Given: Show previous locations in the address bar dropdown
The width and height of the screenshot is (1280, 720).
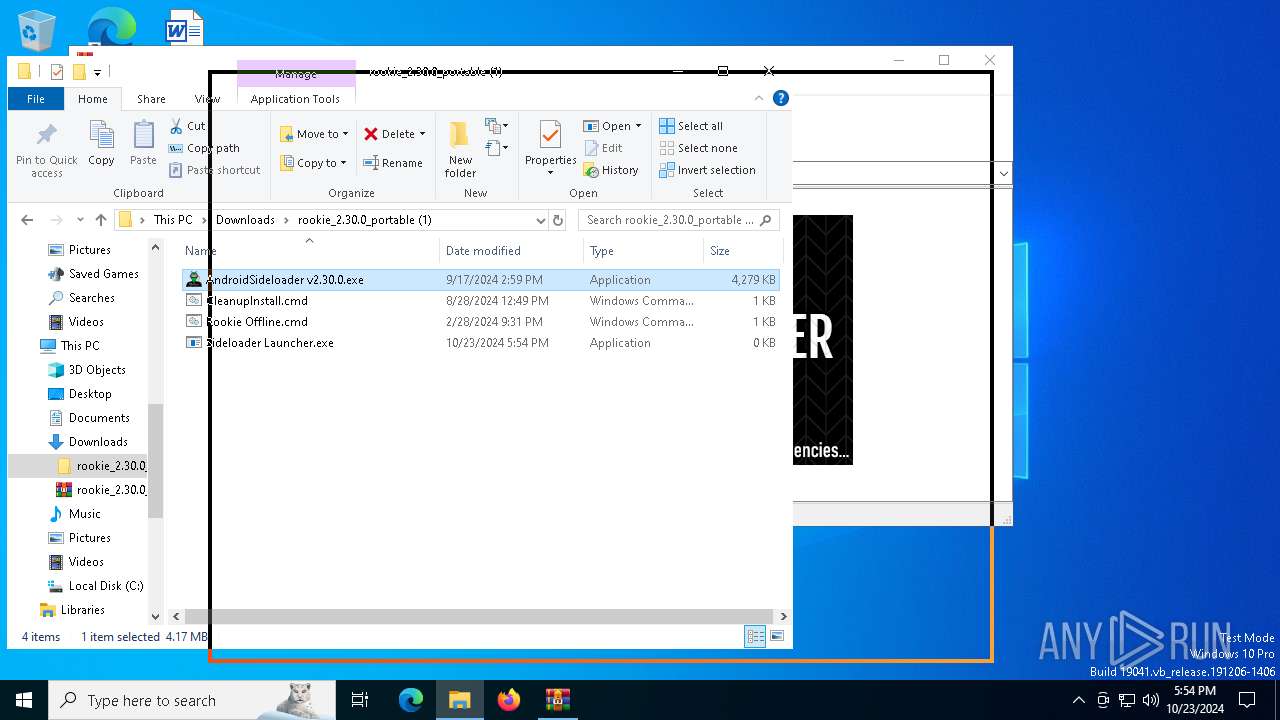Looking at the screenshot, I should pos(541,220).
